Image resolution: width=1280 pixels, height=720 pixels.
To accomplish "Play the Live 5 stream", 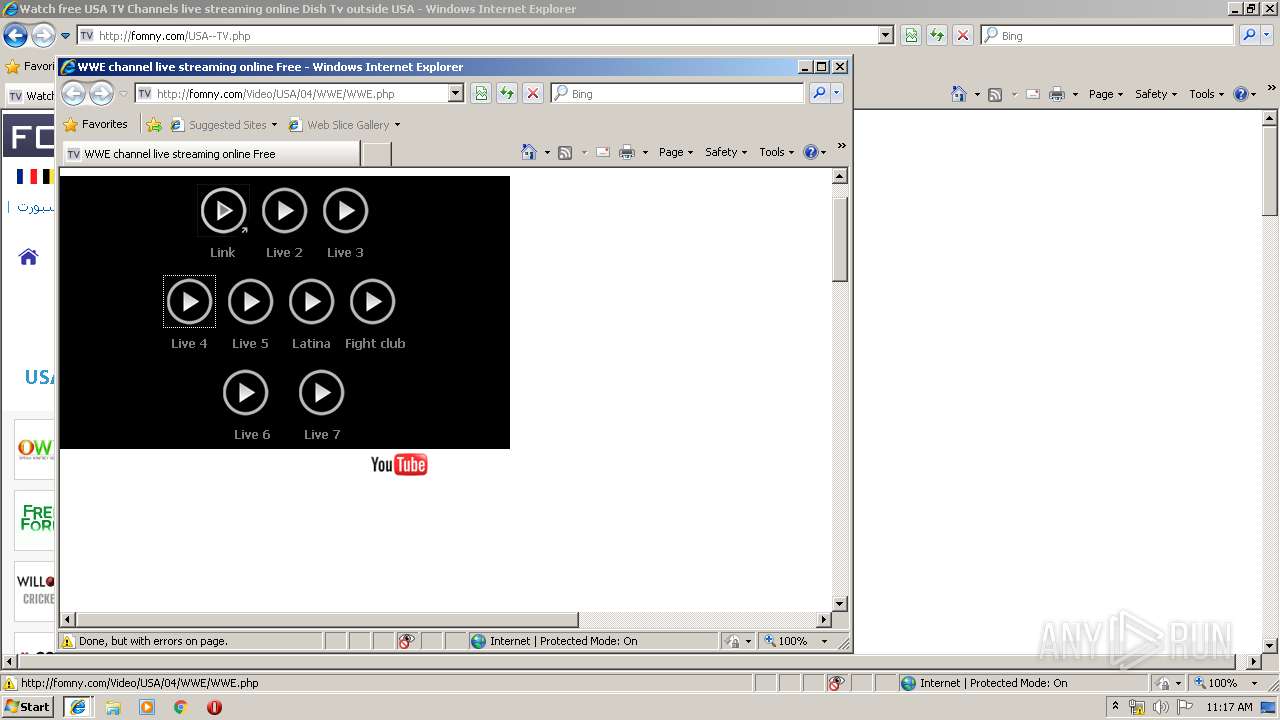I will 250,302.
